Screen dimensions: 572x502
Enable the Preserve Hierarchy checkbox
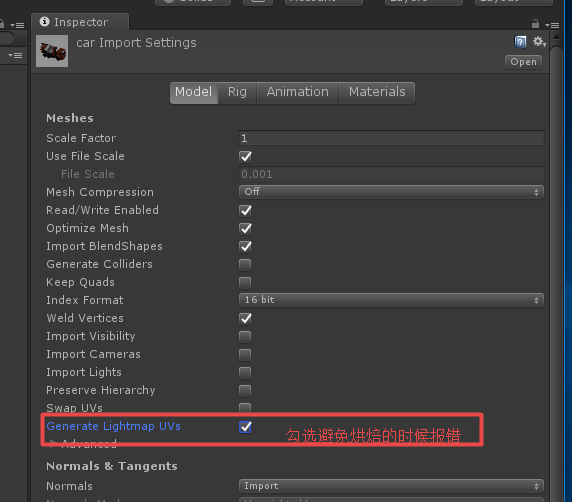245,390
